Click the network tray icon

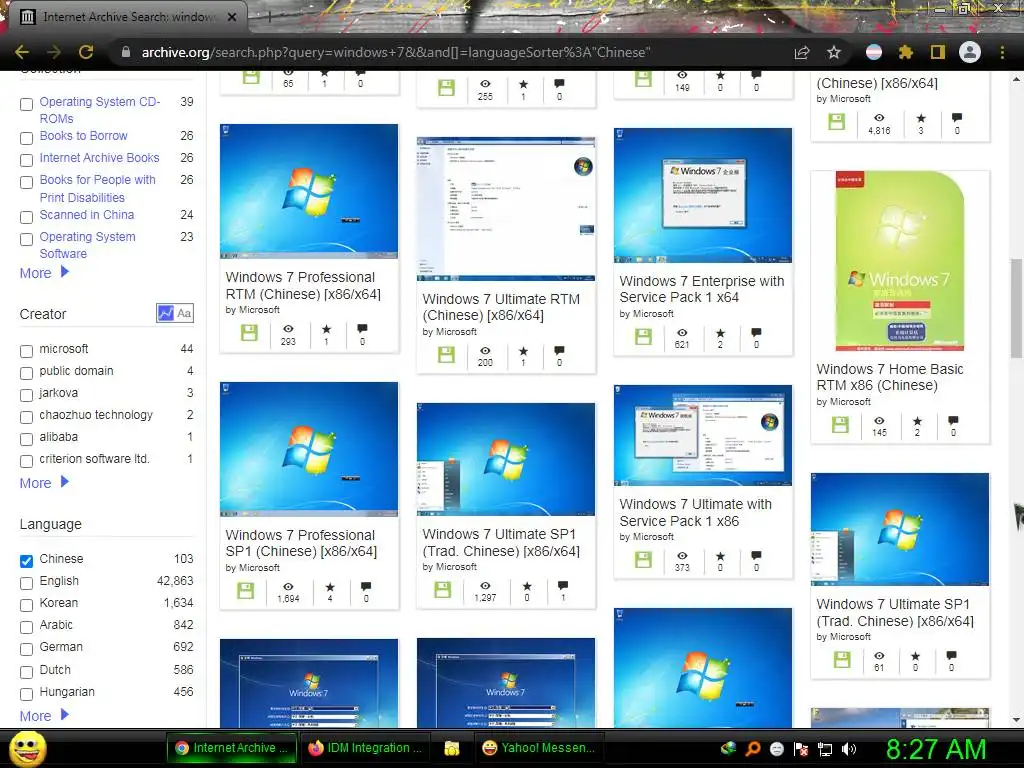point(825,749)
